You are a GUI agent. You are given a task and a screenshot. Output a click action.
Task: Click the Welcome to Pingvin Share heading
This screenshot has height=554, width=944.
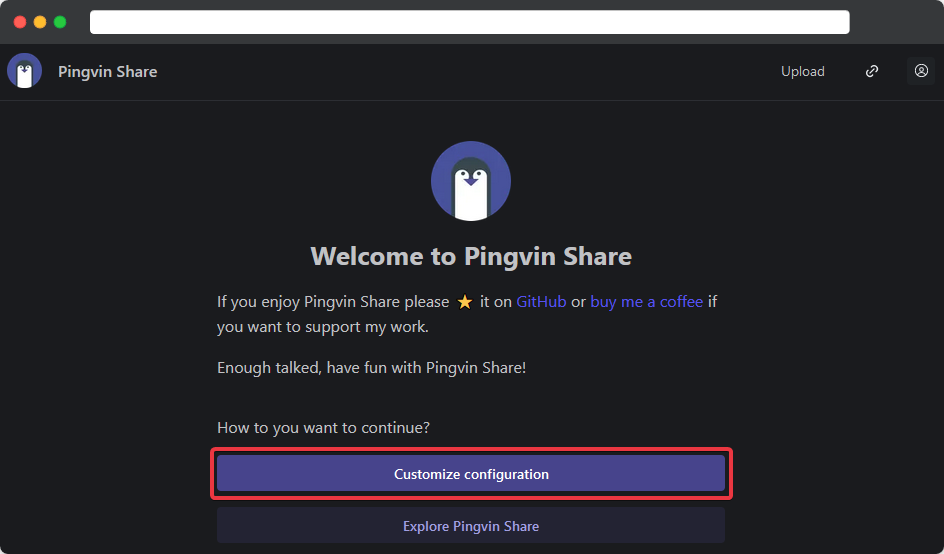click(471, 257)
